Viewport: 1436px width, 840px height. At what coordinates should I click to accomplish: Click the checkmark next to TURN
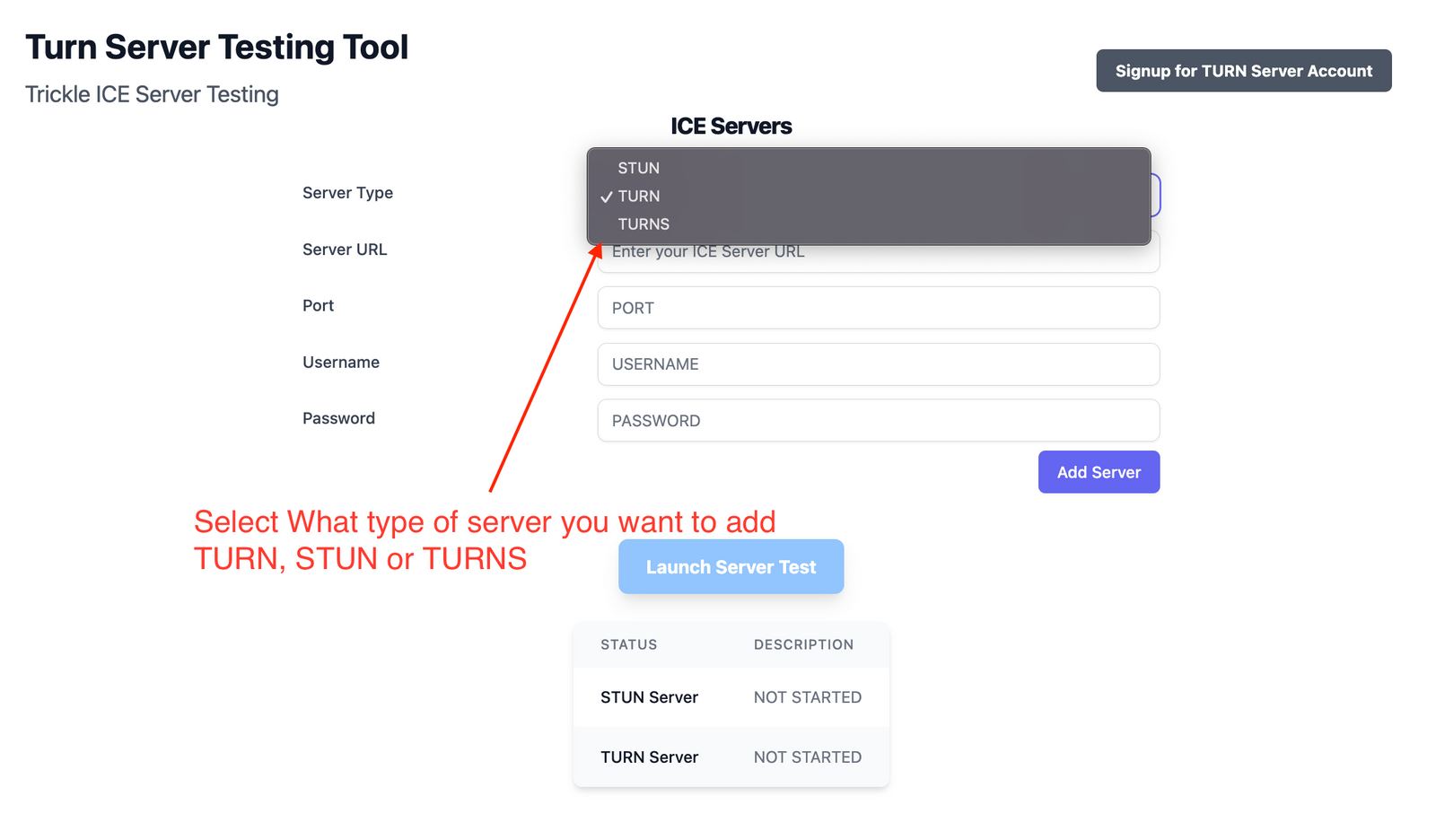[608, 196]
